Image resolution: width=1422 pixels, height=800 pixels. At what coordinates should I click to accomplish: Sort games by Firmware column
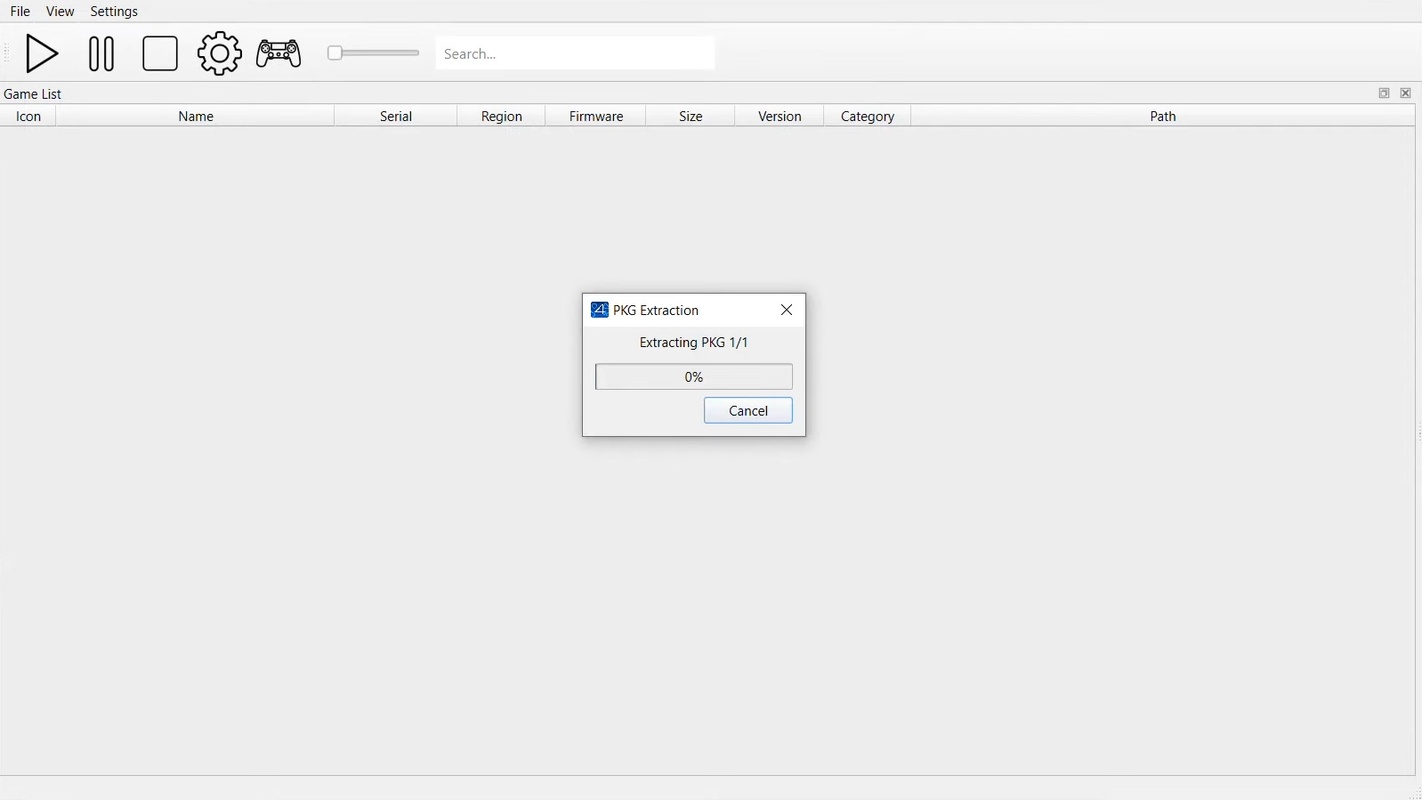[x=596, y=116]
